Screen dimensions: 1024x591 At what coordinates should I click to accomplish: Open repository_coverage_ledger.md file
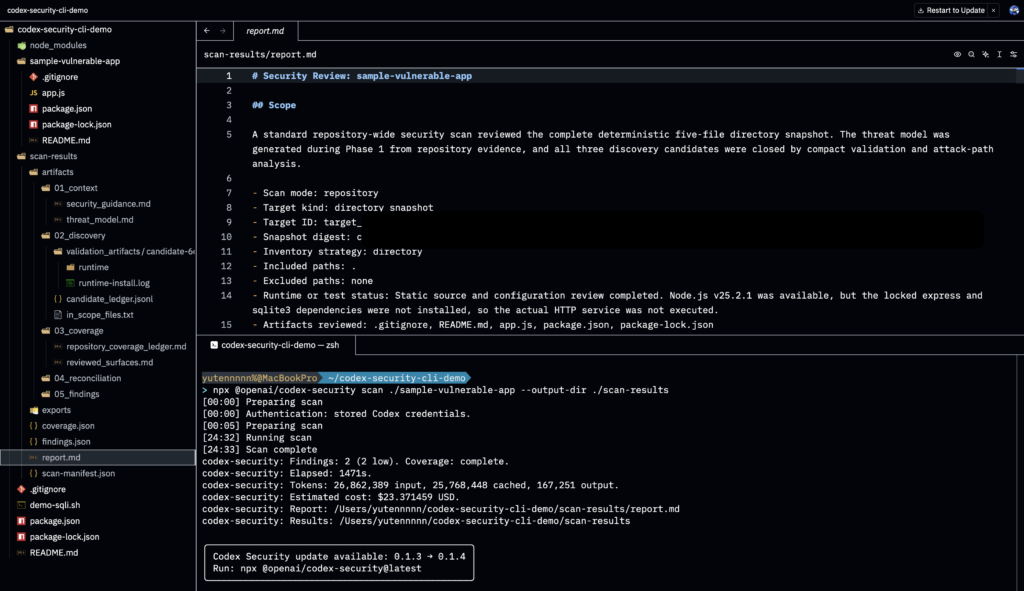[x=126, y=347]
